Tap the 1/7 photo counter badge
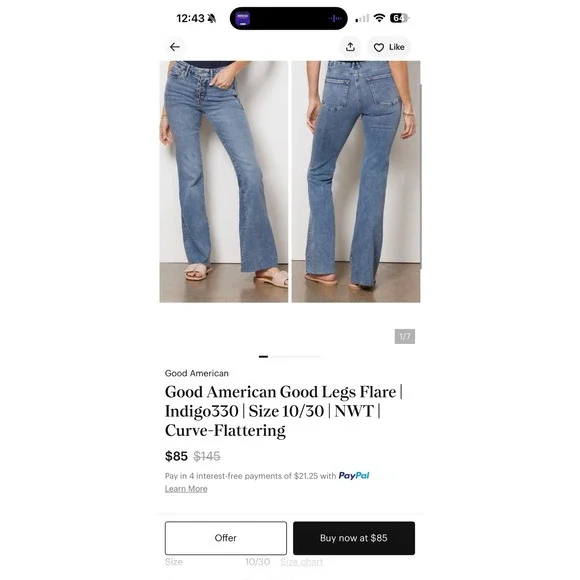This screenshot has height=580, width=580. pyautogui.click(x=405, y=336)
